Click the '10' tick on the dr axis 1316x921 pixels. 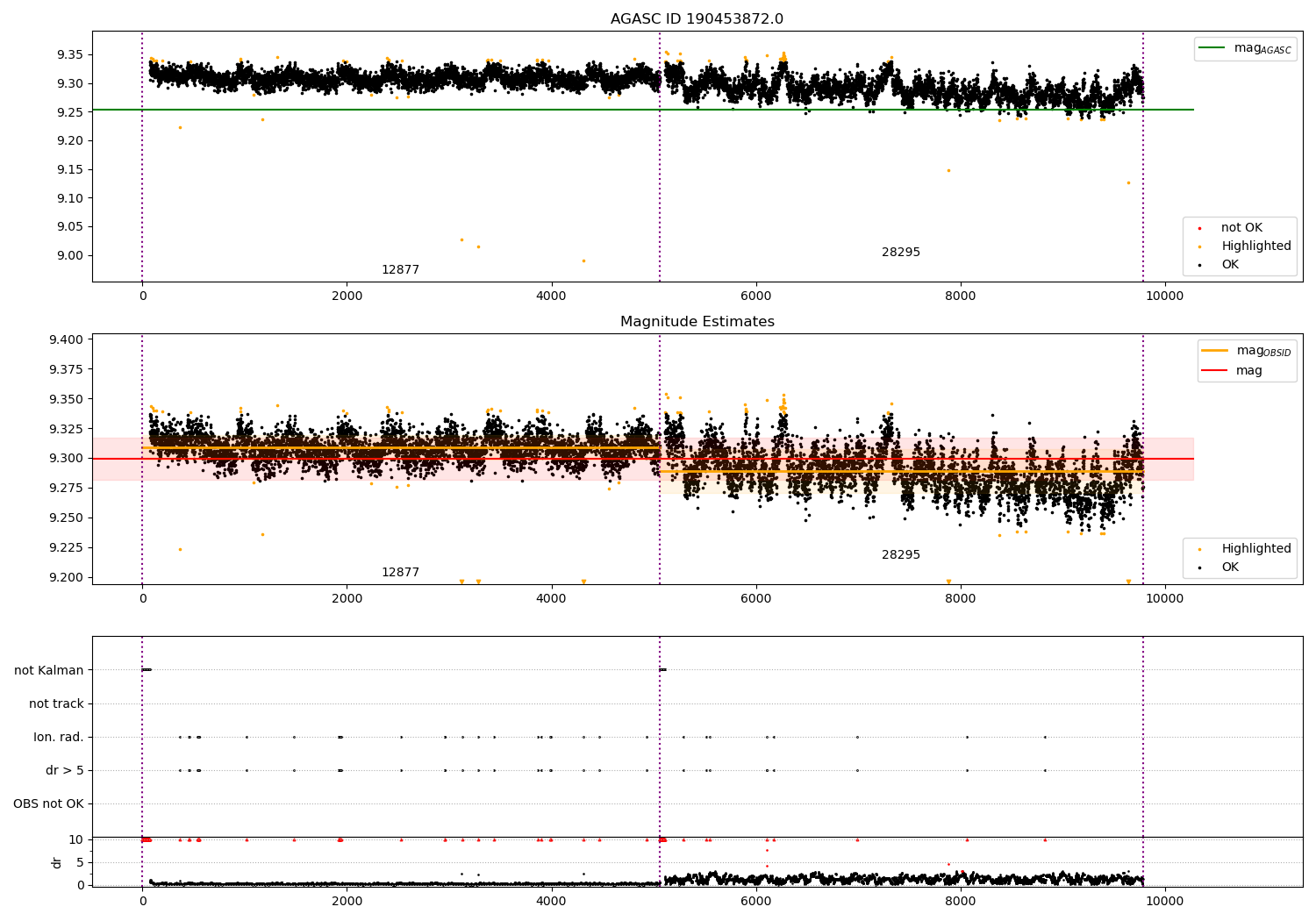click(76, 840)
